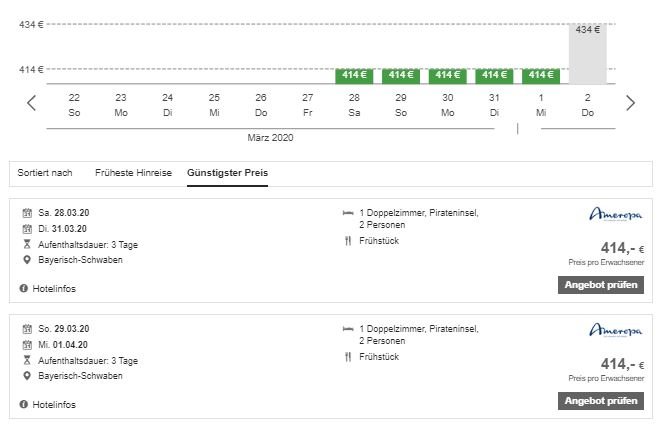Select the Günstigster Preis sorting tab
Screen dimensions: 664x425
[x=227, y=173]
